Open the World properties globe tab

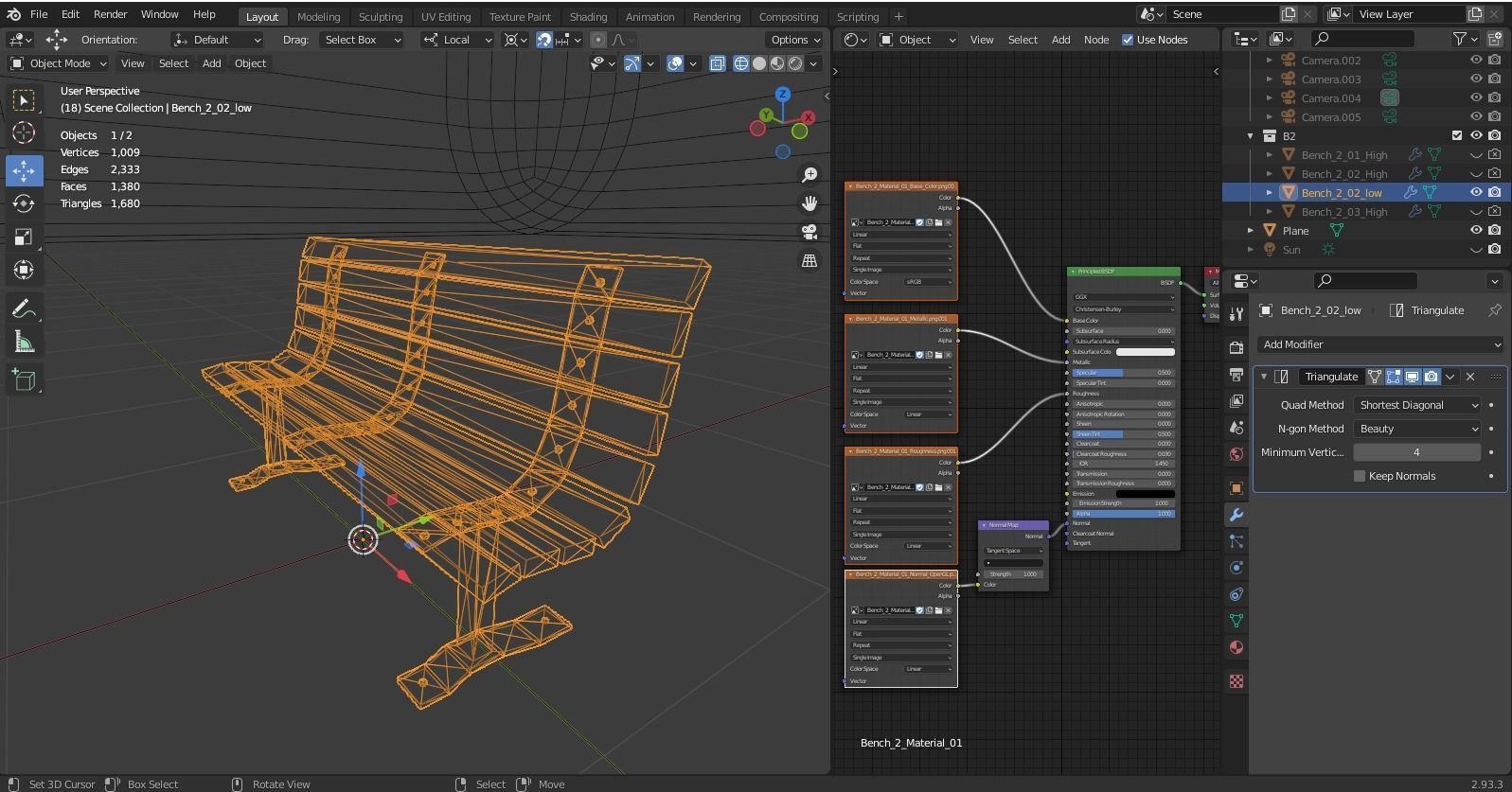coord(1236,454)
